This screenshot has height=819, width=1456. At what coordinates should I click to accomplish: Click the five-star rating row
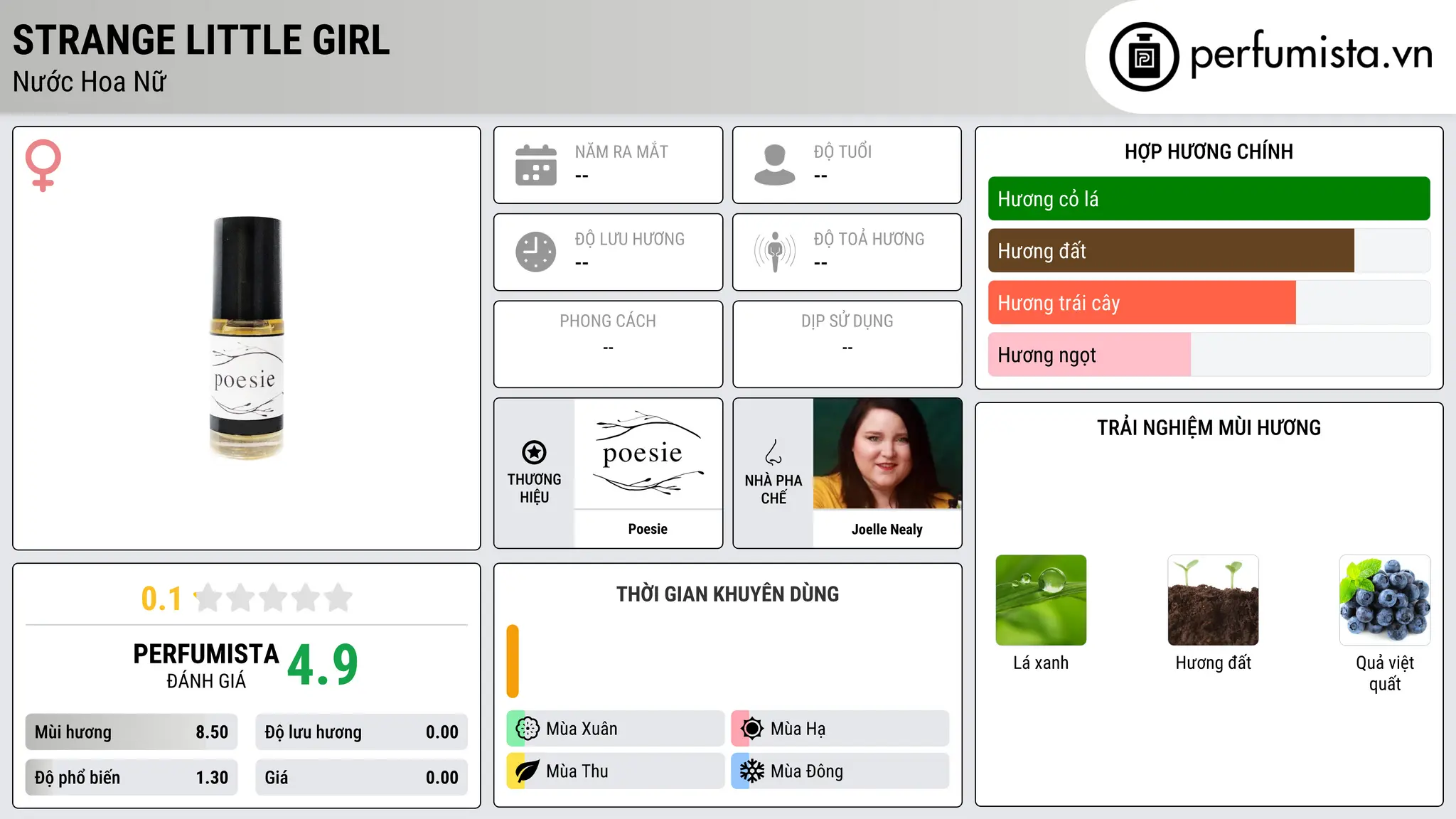pos(274,598)
